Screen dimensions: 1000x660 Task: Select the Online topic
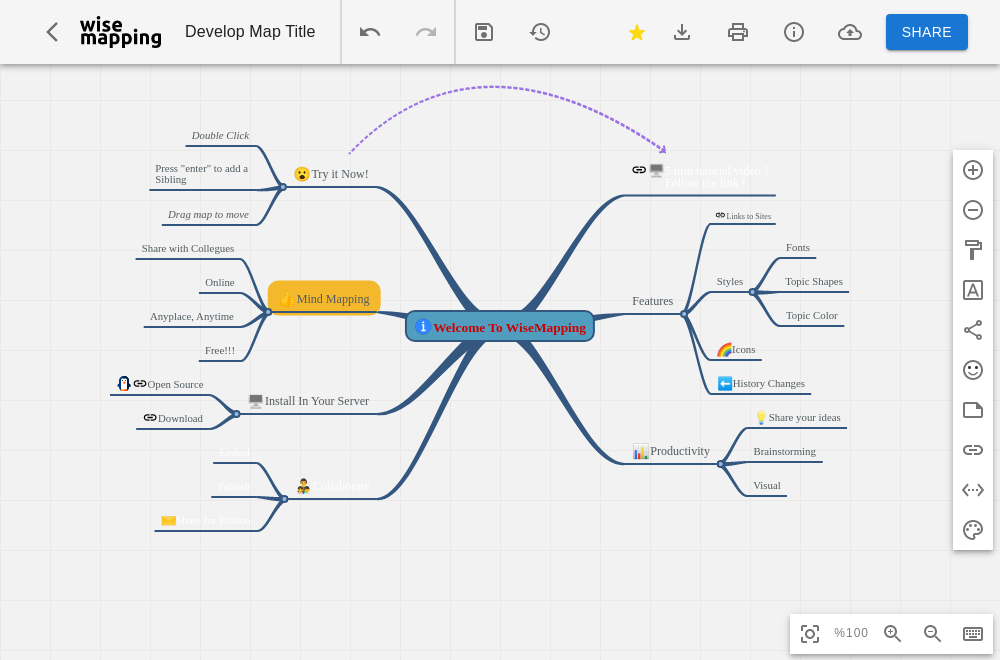click(220, 282)
